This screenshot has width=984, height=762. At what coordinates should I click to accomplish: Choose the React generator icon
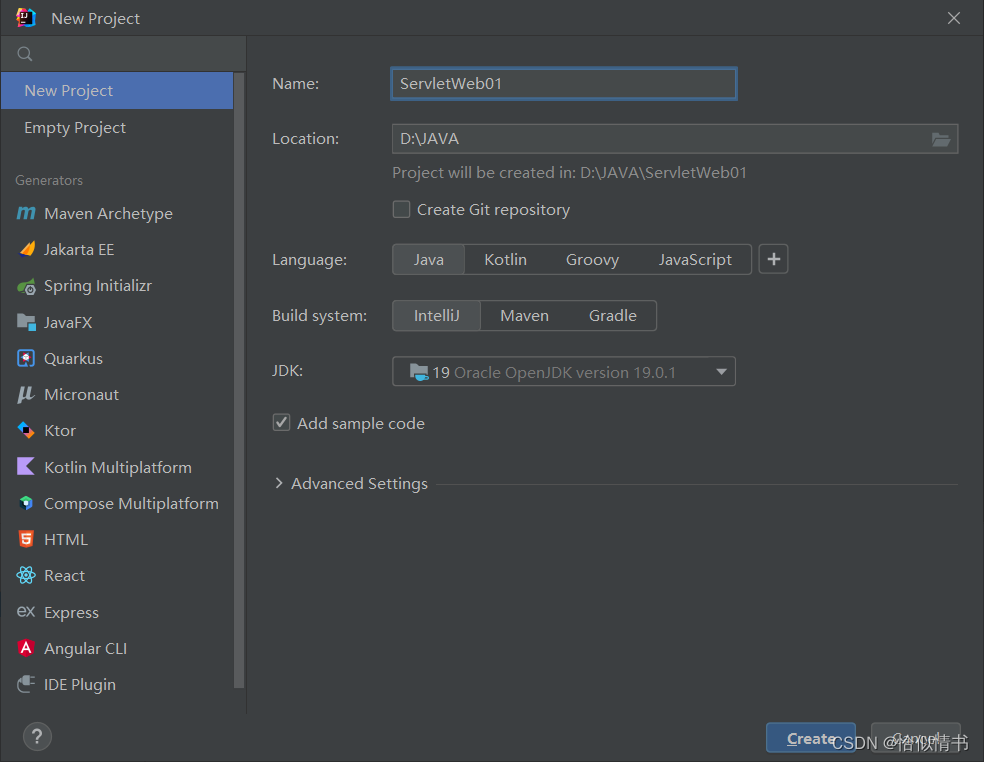[26, 576]
